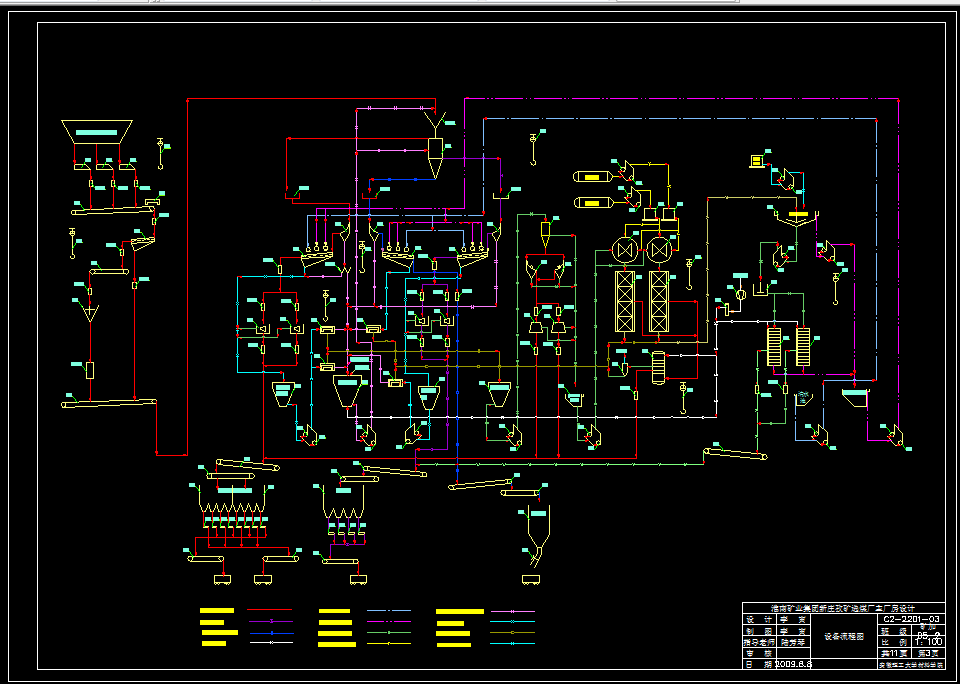960x684 pixels.
Task: Select the right tall cross-braced filter column
Action: click(659, 301)
